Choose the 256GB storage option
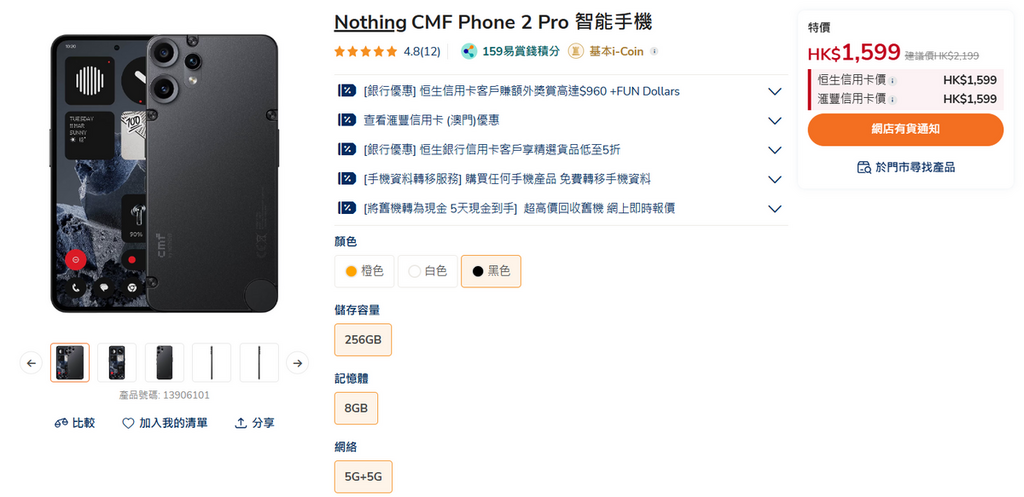 pyautogui.click(x=363, y=340)
